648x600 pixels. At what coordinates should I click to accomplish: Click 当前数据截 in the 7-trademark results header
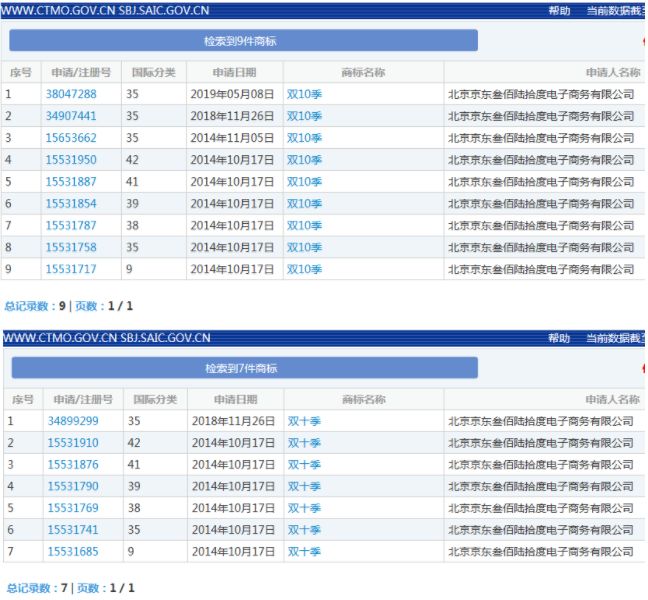tap(615, 338)
